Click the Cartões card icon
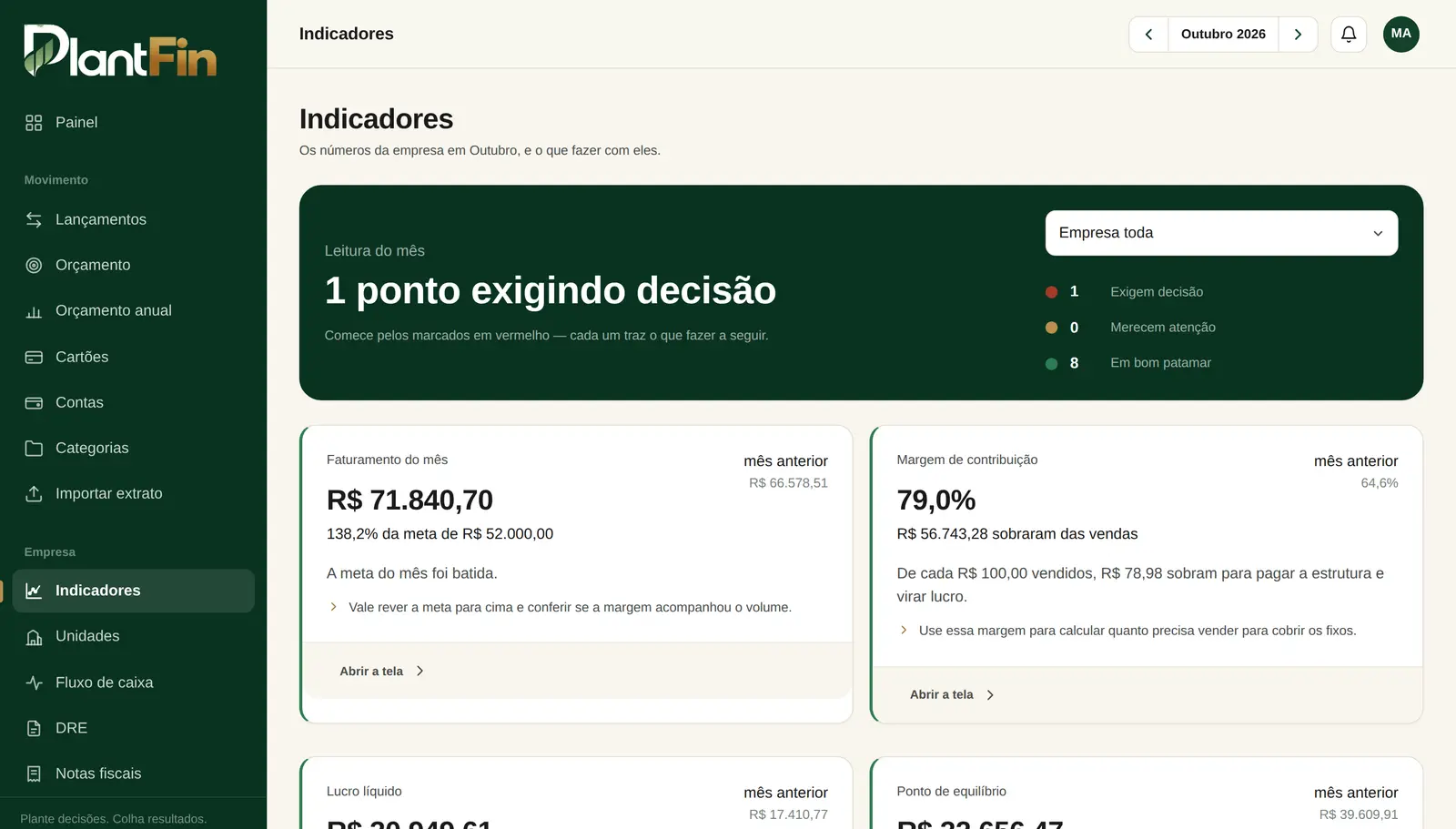The width and height of the screenshot is (1456, 829). (34, 357)
